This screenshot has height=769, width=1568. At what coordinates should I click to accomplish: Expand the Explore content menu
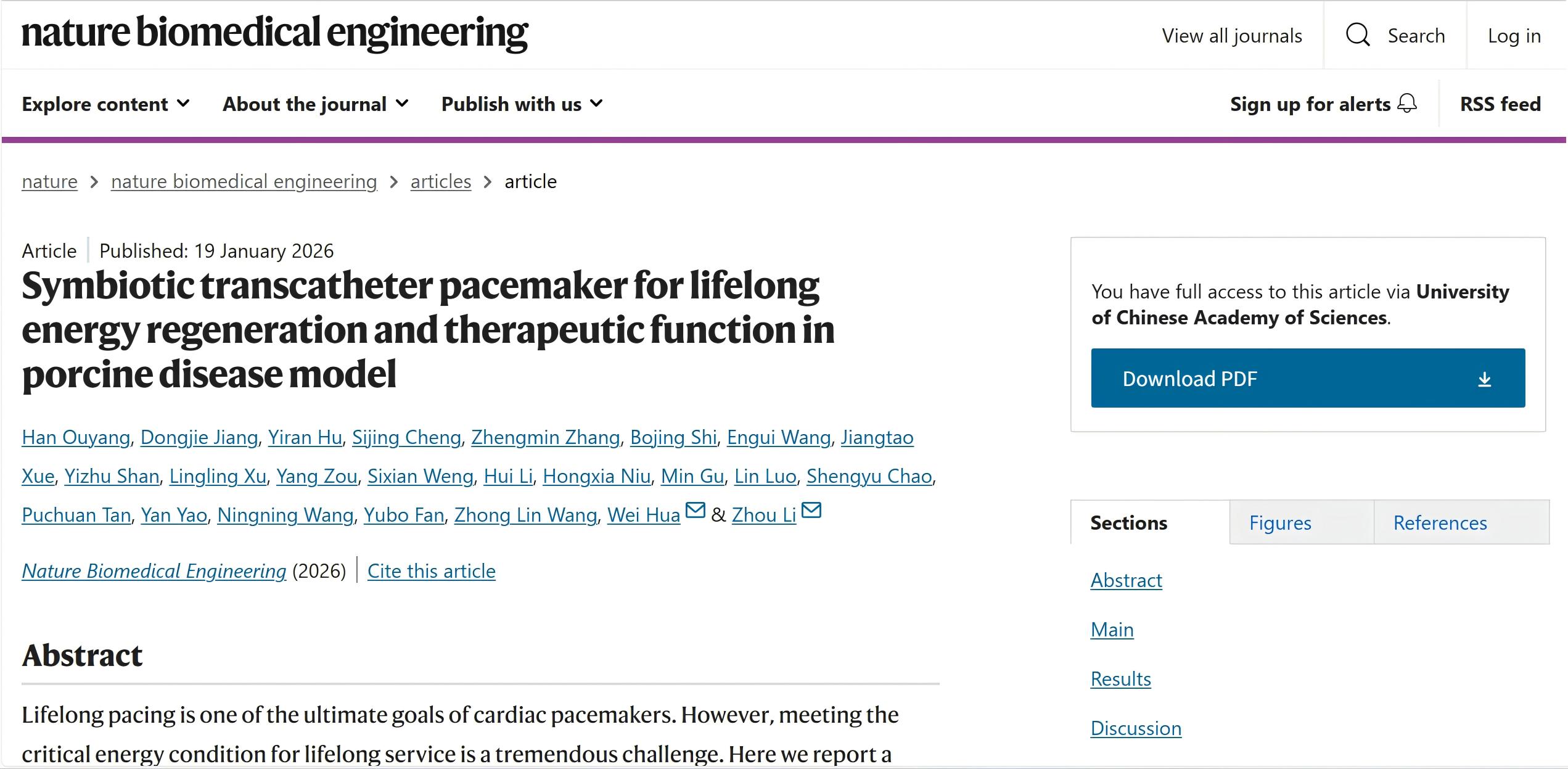[105, 104]
